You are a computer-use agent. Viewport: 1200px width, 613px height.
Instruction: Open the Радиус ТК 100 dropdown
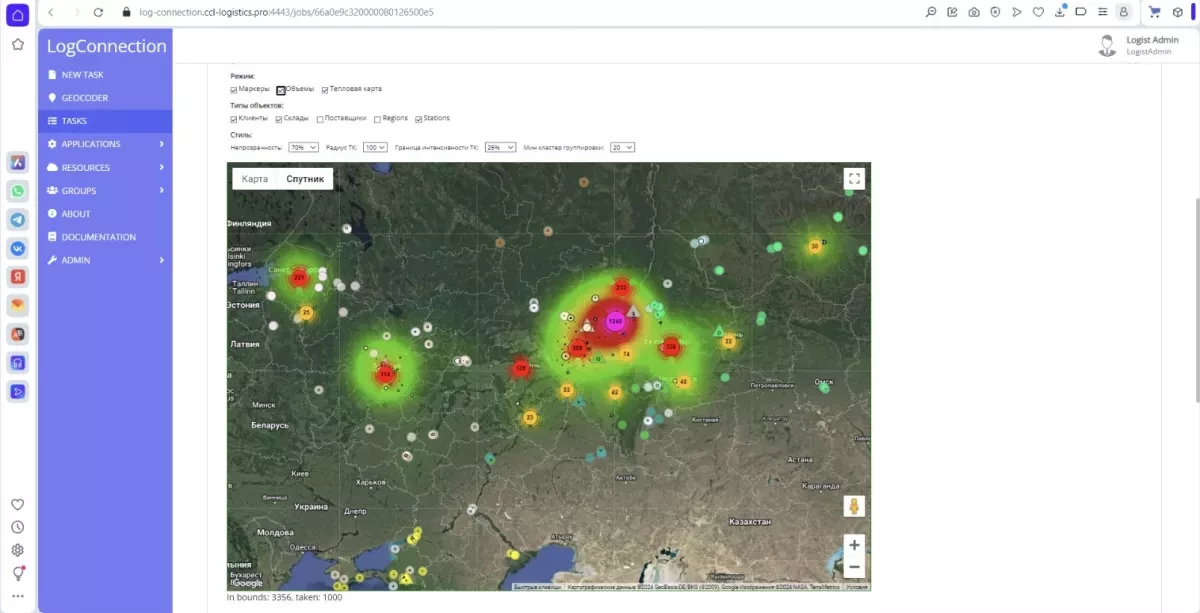[x=375, y=147]
